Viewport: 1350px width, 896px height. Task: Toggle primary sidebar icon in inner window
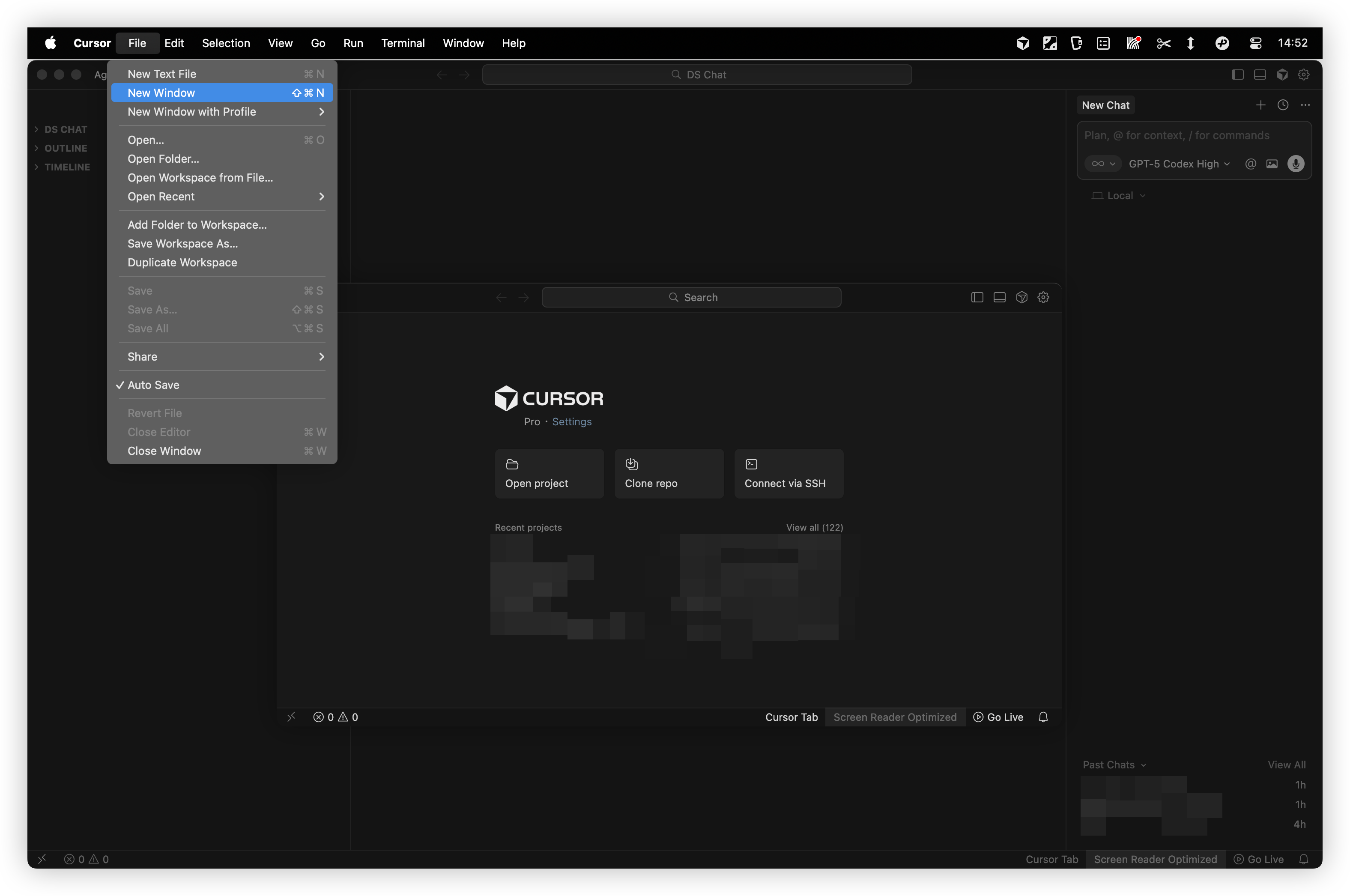[977, 297]
